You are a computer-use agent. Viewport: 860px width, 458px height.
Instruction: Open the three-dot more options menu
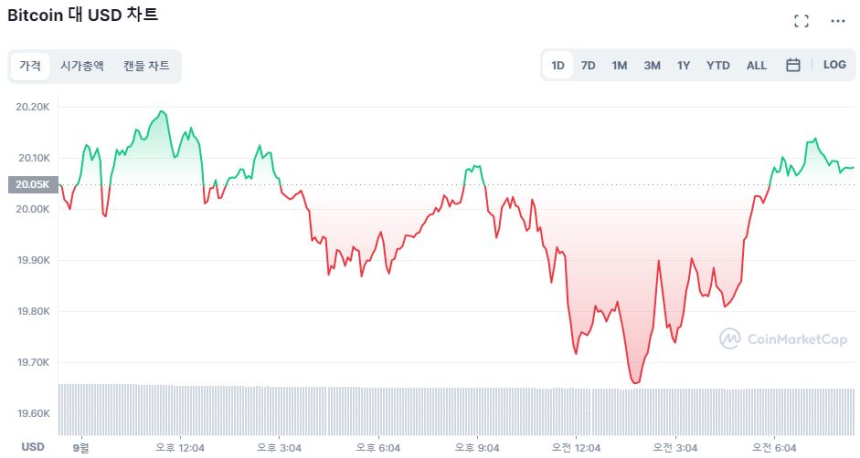[837, 21]
